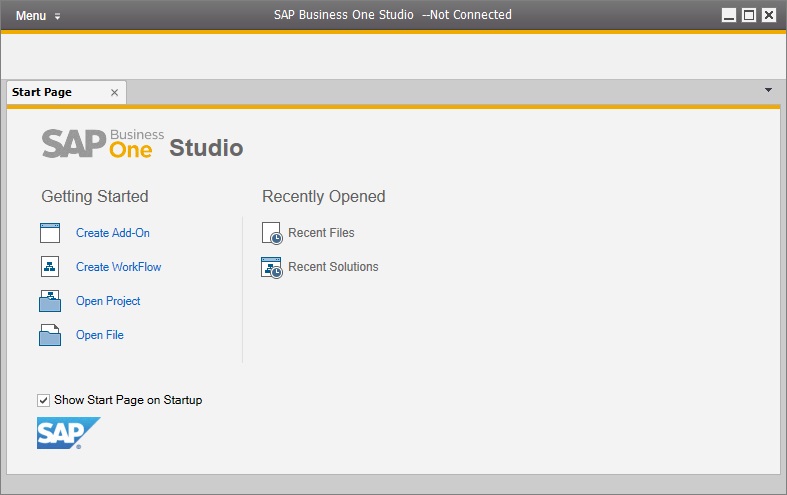The image size is (787, 495).
Task: Choose the Open File link text
Action: (x=100, y=335)
